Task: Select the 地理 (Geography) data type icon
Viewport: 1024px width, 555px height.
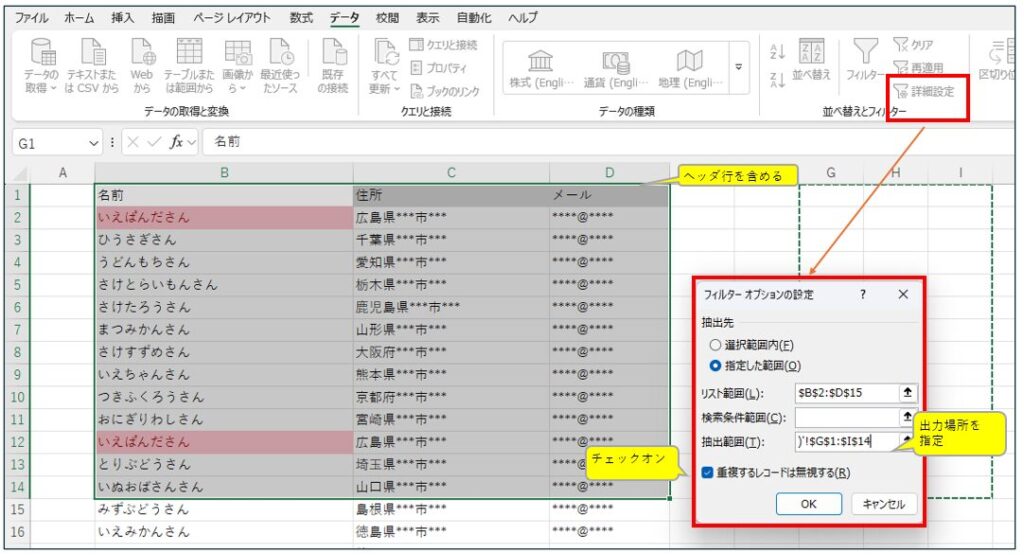Action: point(690,62)
